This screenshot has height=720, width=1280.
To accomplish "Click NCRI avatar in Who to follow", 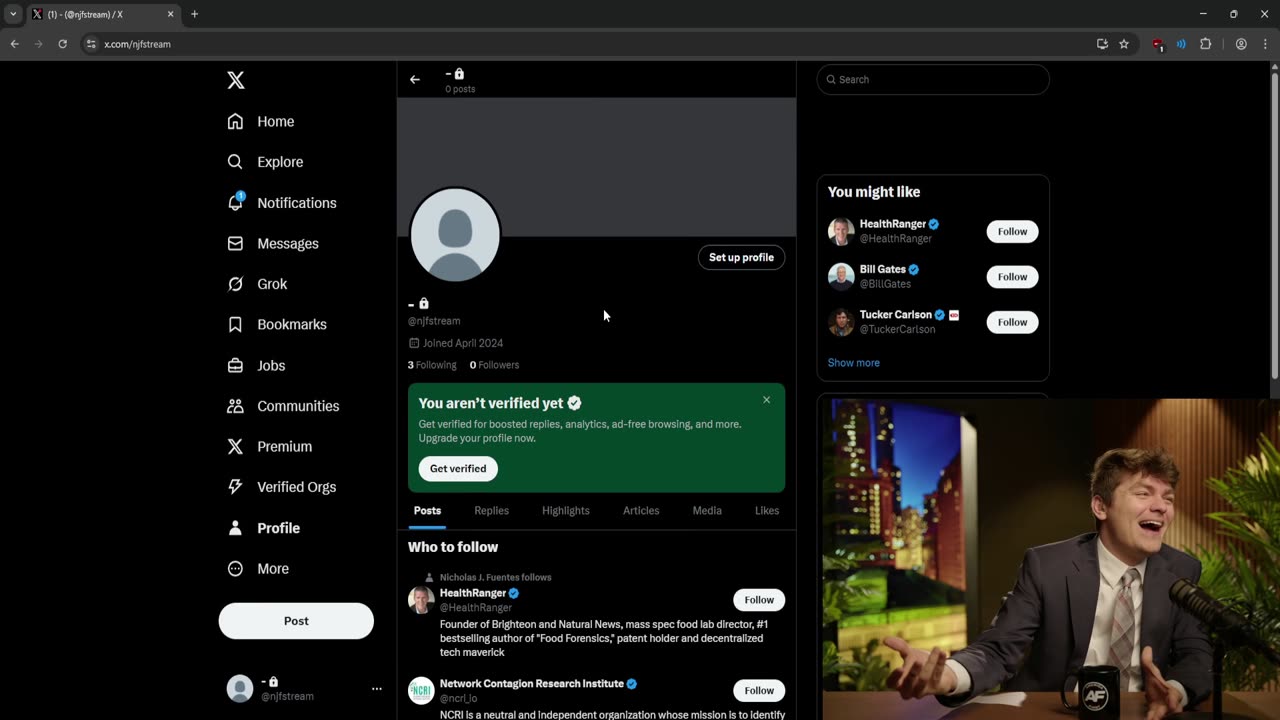I will pyautogui.click(x=422, y=691).
